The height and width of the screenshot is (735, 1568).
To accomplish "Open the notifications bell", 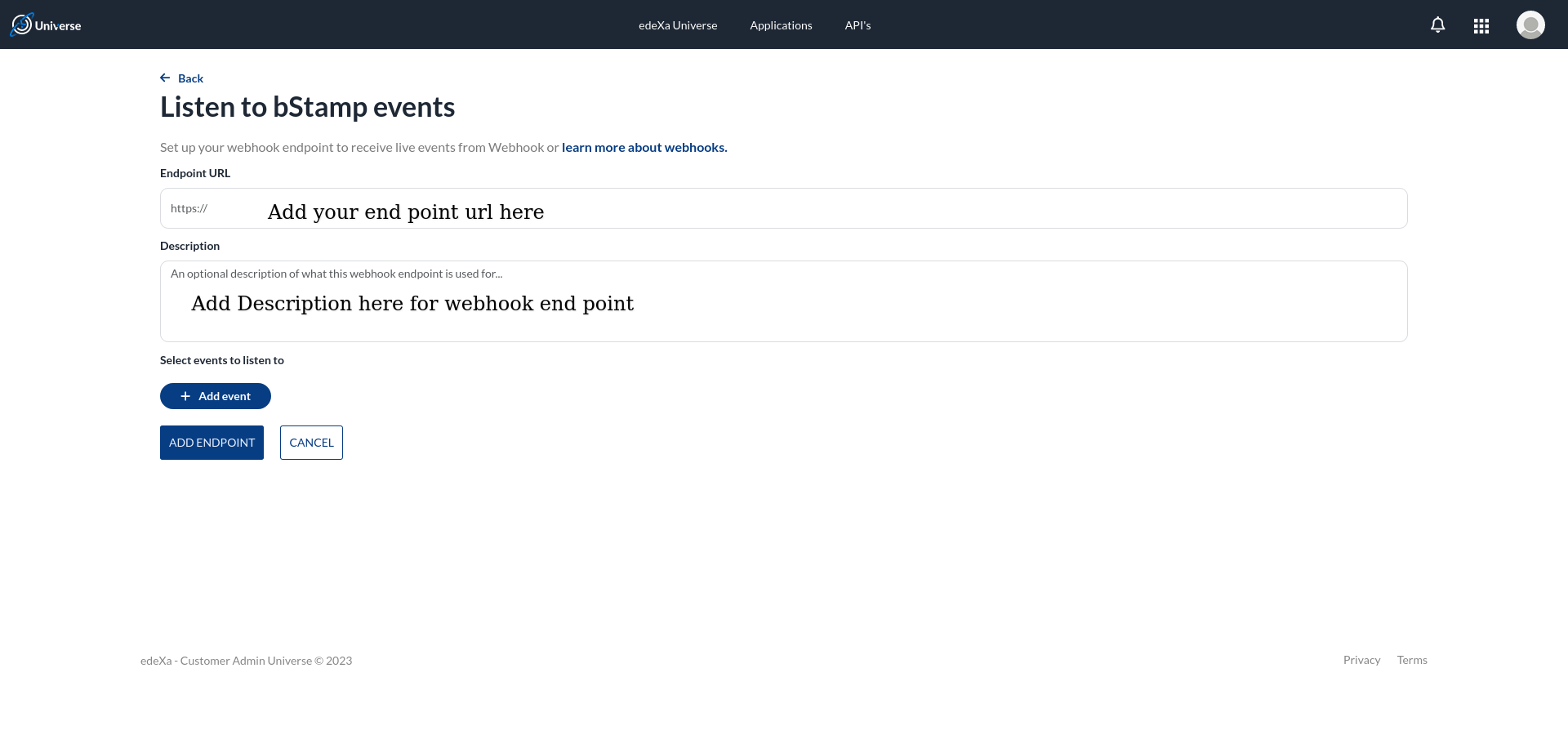I will (1437, 25).
